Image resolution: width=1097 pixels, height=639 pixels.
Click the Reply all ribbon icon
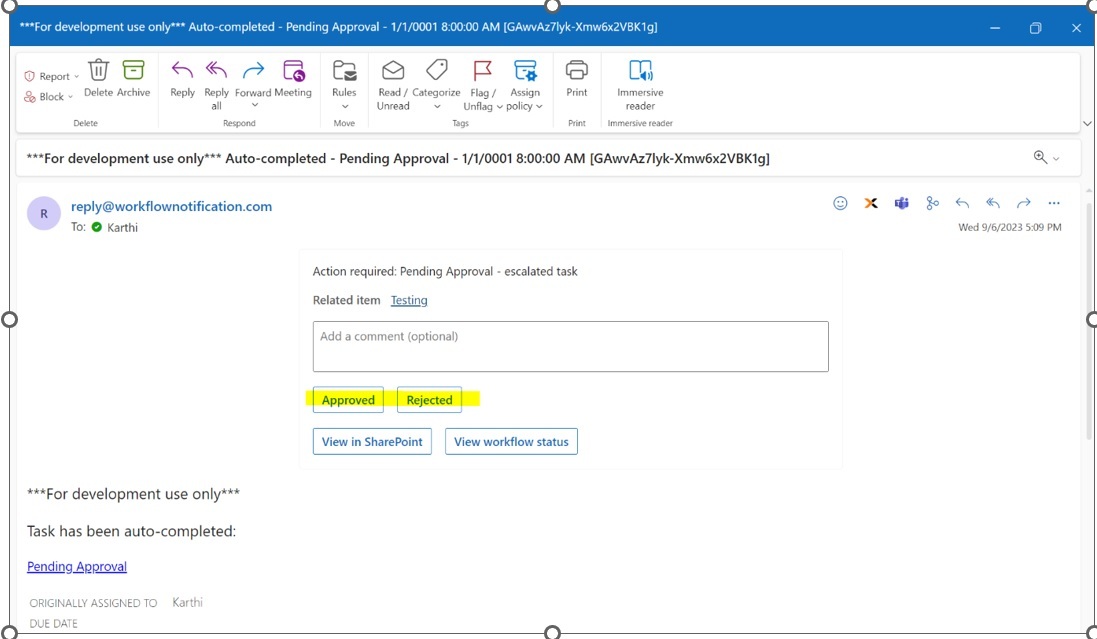tap(216, 72)
